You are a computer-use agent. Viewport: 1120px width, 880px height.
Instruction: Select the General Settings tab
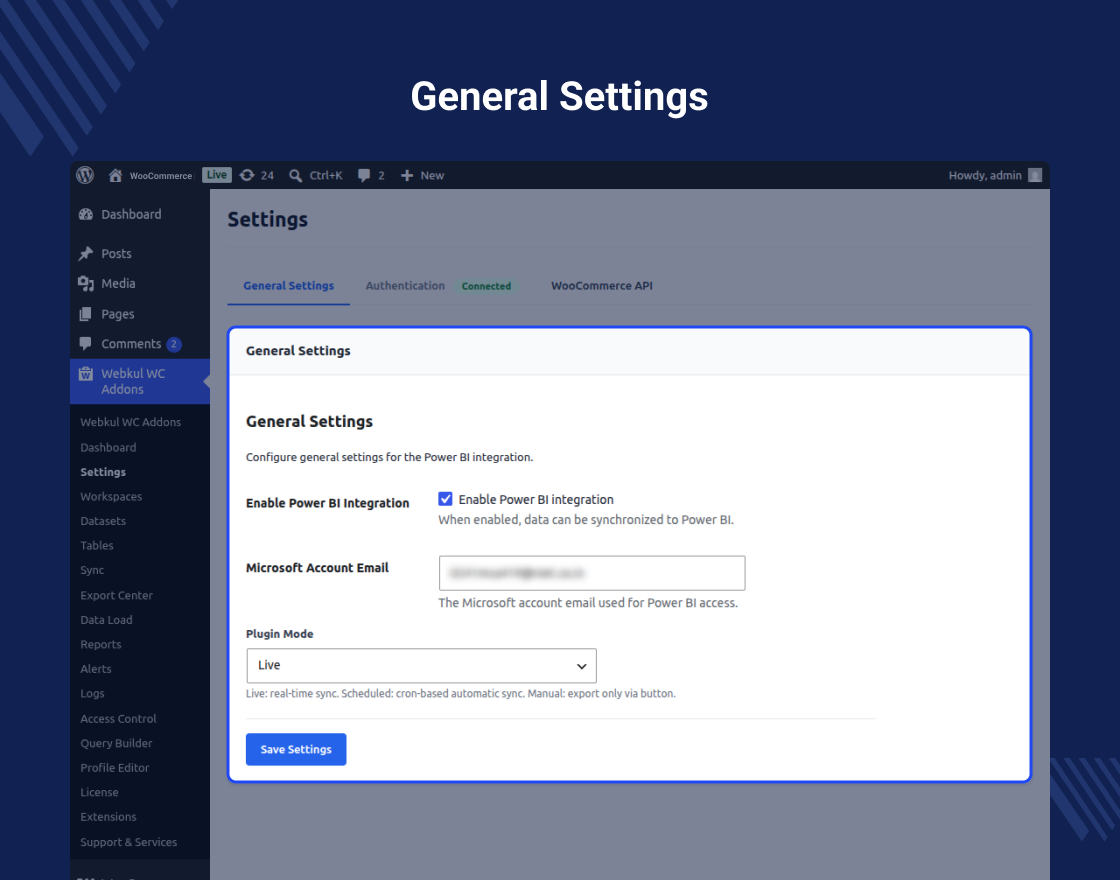click(289, 286)
